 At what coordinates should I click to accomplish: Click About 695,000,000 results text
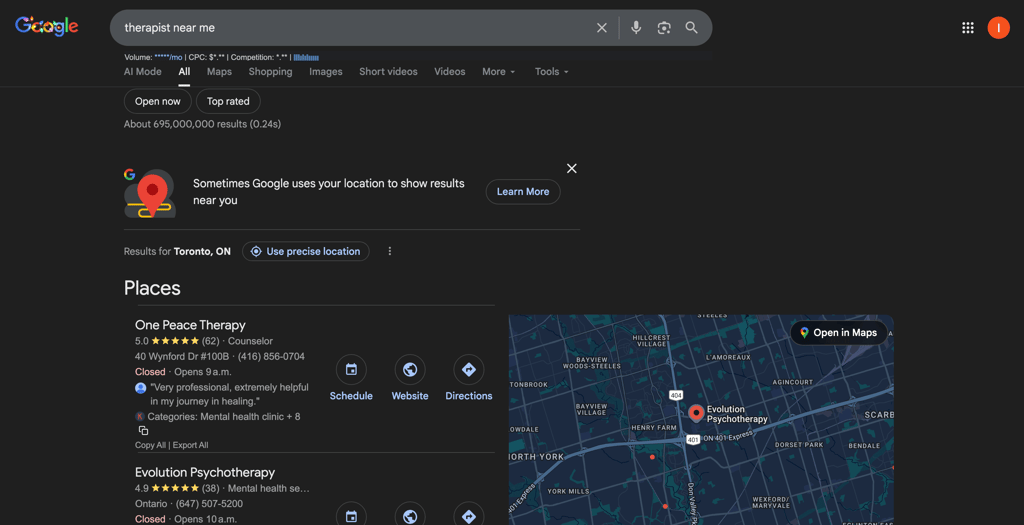click(x=202, y=124)
